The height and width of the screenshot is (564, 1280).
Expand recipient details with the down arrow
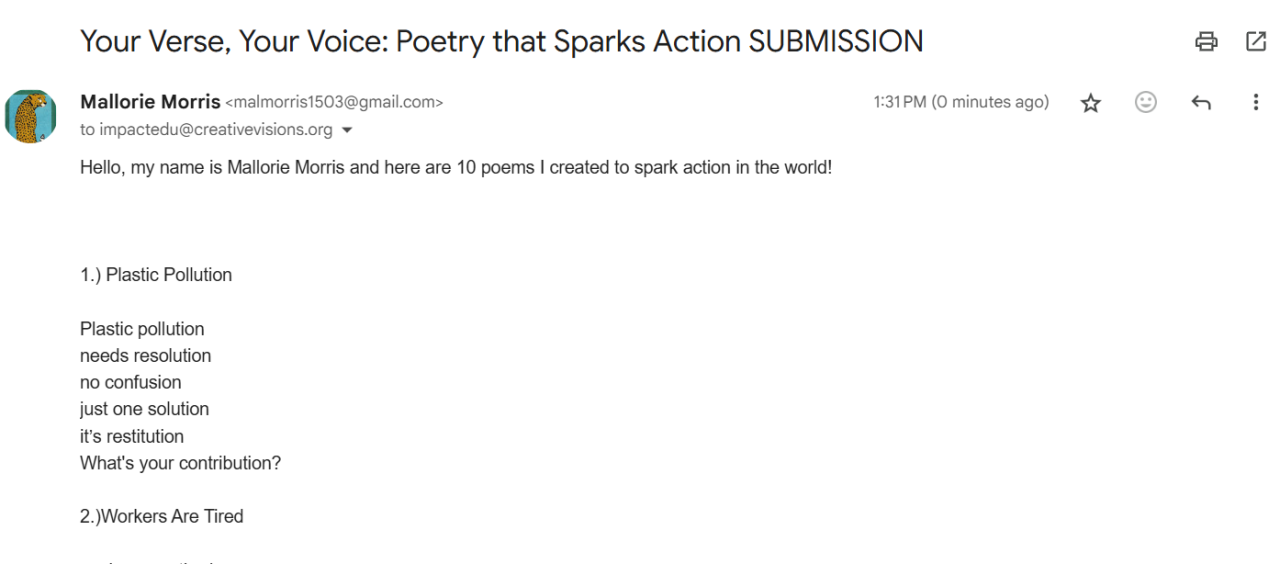click(348, 130)
